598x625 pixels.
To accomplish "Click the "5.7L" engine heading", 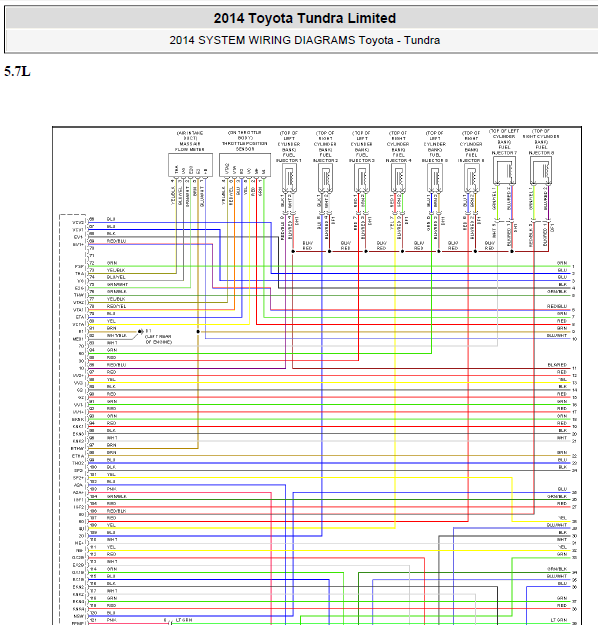I will click(x=17, y=71).
